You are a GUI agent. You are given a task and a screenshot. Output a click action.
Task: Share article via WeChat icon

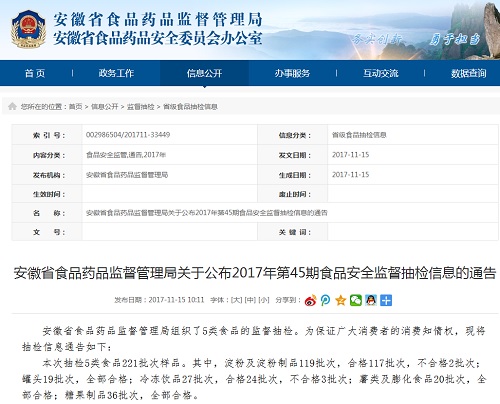coord(356,300)
